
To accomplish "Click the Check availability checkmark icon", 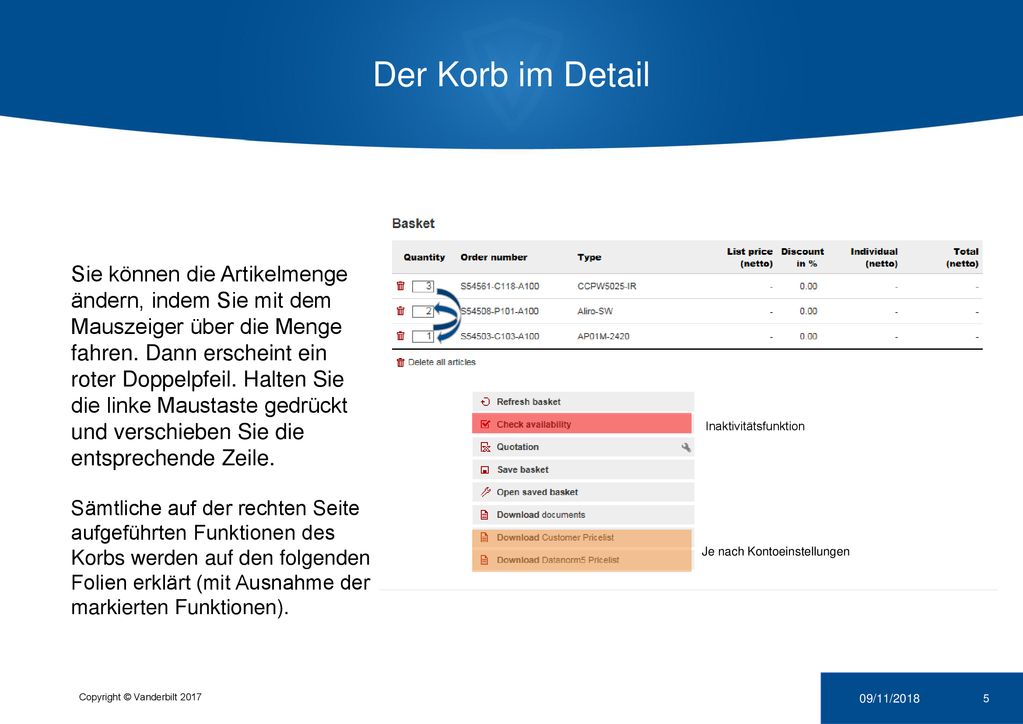I will click(485, 424).
